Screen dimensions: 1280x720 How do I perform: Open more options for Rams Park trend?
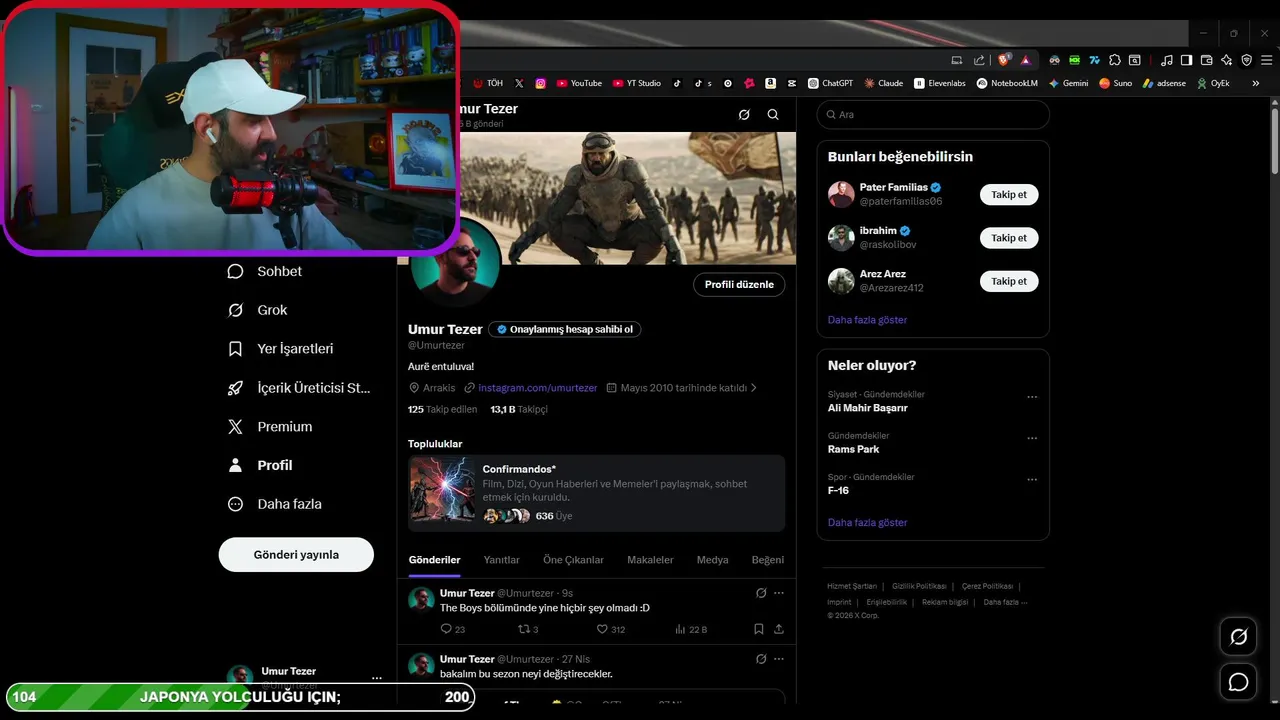[1032, 438]
